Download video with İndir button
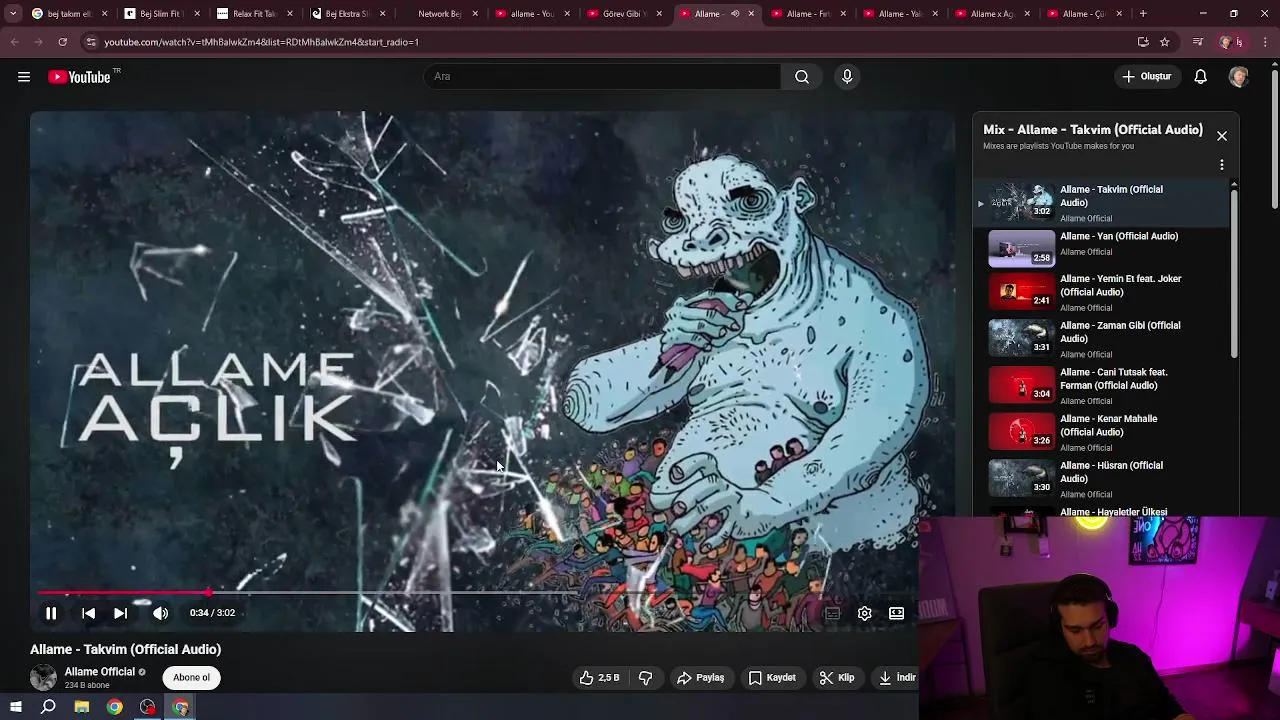1280x720 pixels. pyautogui.click(x=897, y=678)
